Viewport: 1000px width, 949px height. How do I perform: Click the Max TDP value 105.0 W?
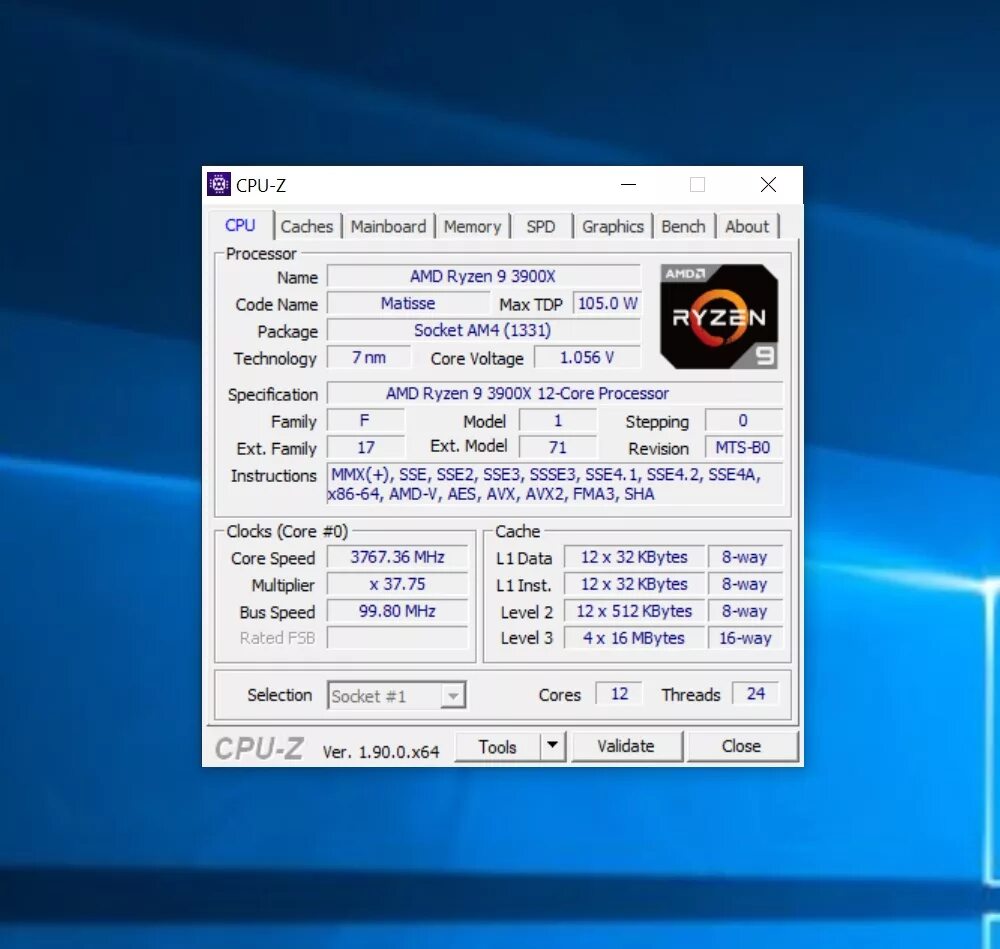[607, 304]
